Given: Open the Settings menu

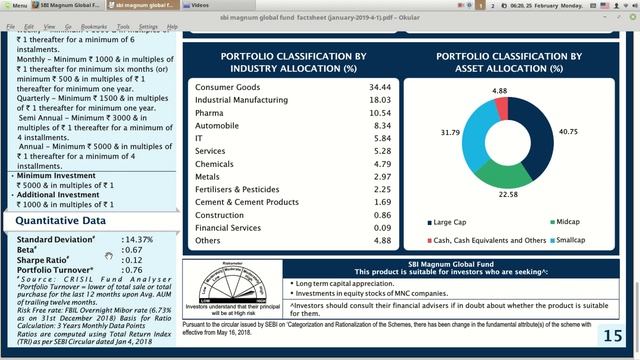Looking at the screenshot, I should pyautogui.click(x=148, y=27).
